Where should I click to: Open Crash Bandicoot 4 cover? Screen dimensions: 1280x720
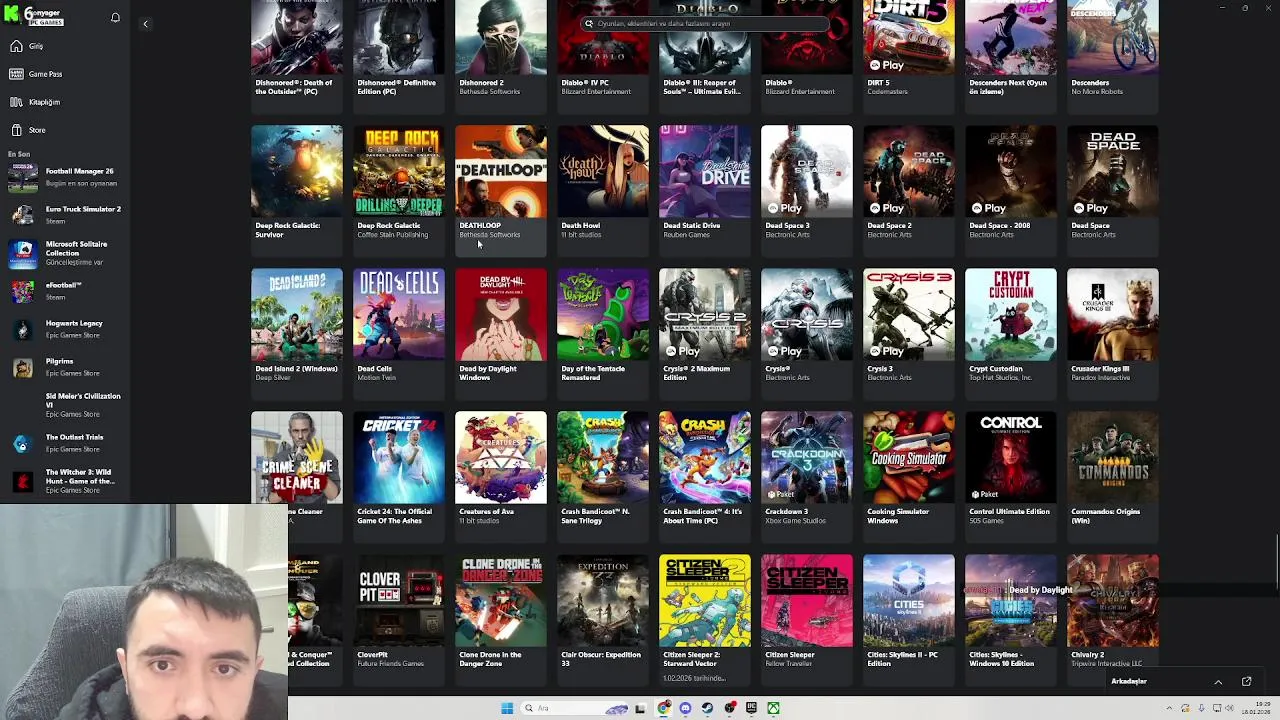point(705,457)
